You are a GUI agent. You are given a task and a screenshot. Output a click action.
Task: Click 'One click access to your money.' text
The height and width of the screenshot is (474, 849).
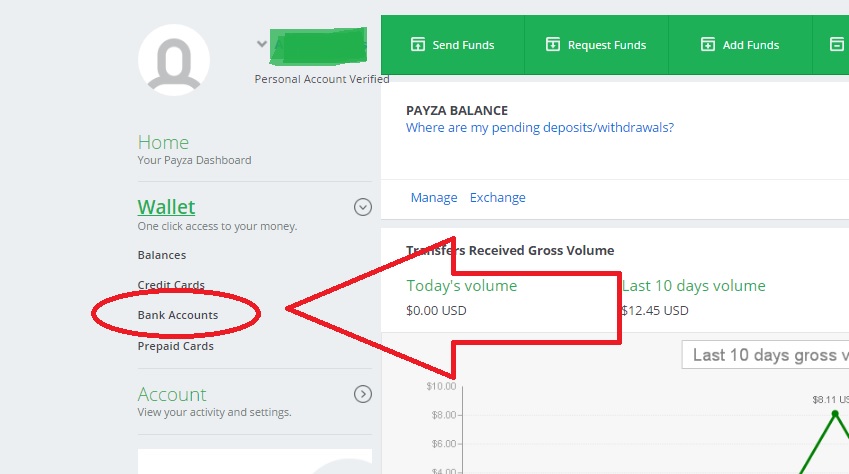point(217,226)
